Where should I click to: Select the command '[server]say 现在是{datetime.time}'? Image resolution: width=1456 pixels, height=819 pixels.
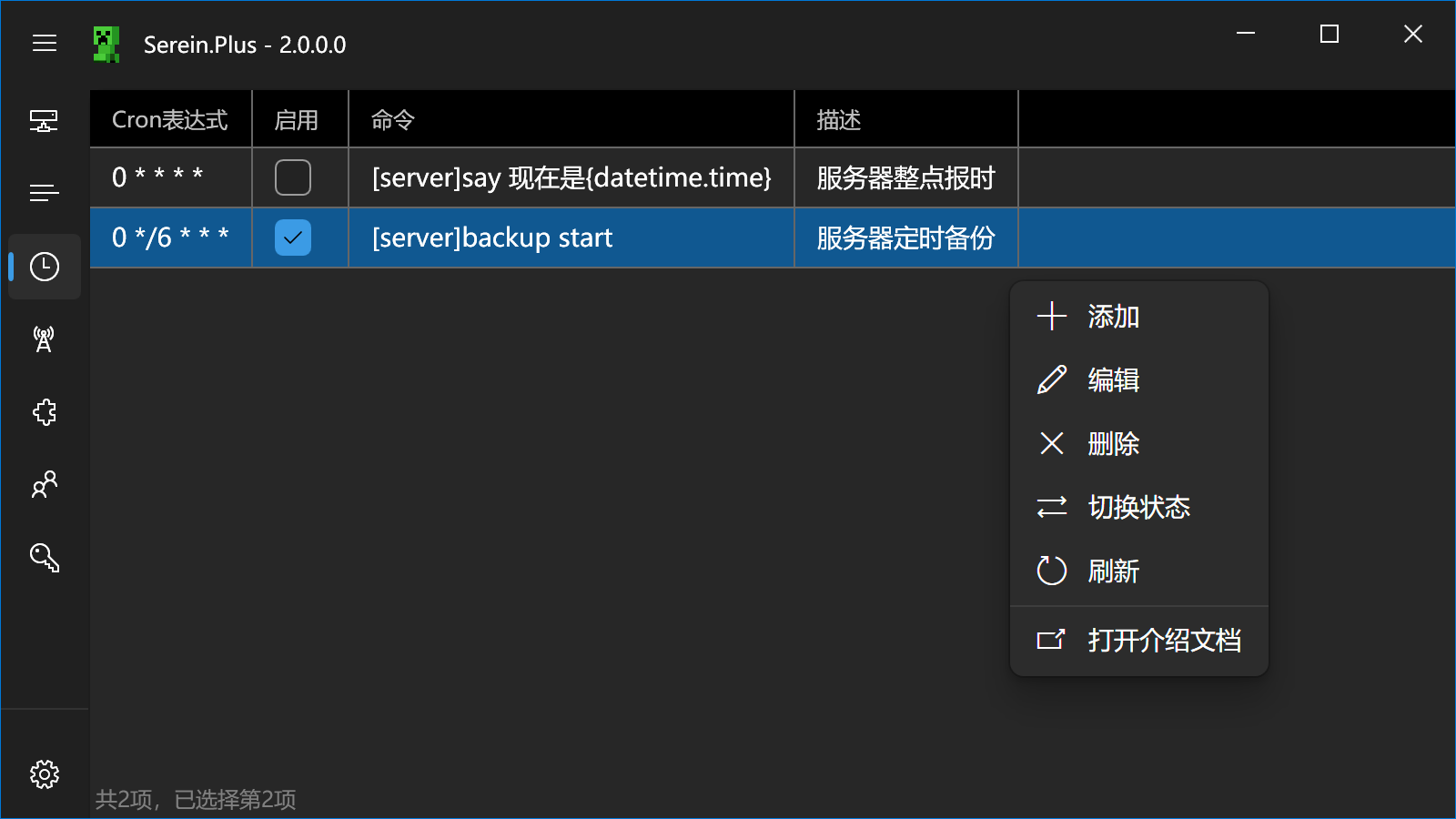[571, 177]
